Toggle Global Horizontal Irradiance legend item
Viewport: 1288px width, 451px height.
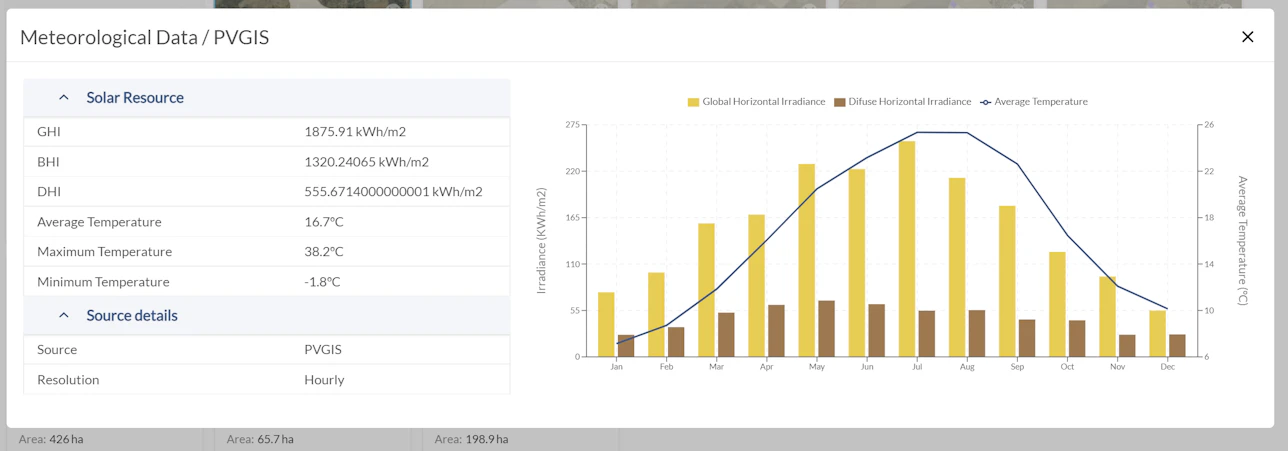click(756, 102)
